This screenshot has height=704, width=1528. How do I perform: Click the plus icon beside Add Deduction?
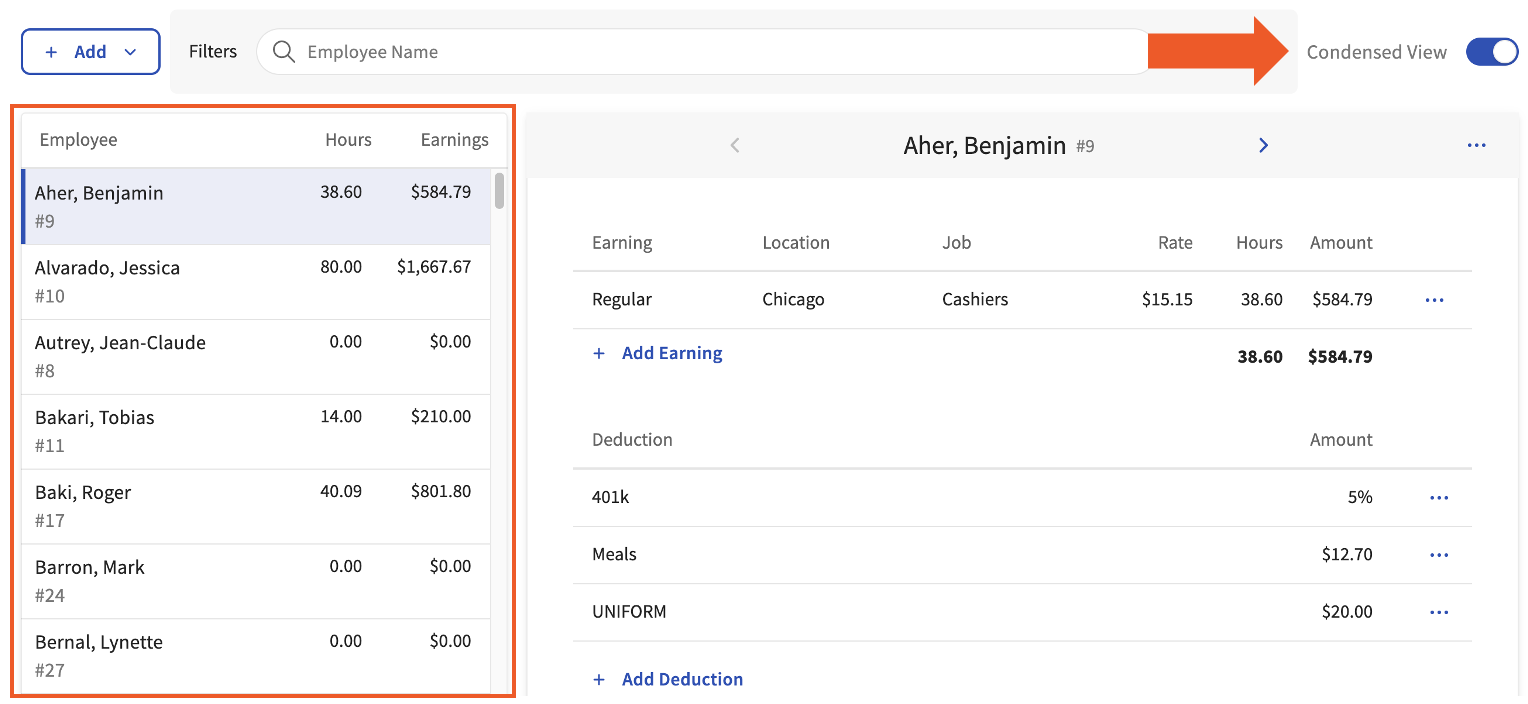coord(598,679)
